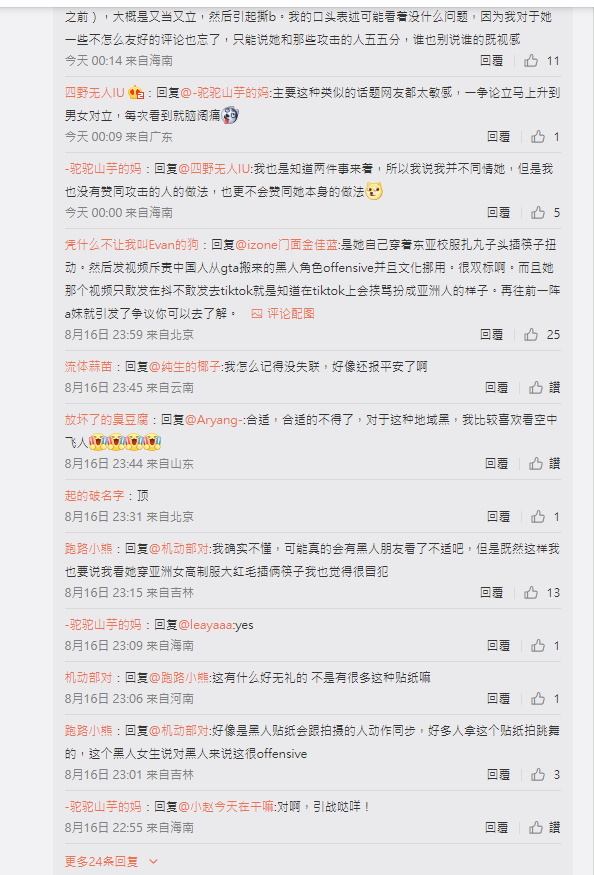
Task: Click the chevron beside 更多24条回复
Action: [x=154, y=862]
